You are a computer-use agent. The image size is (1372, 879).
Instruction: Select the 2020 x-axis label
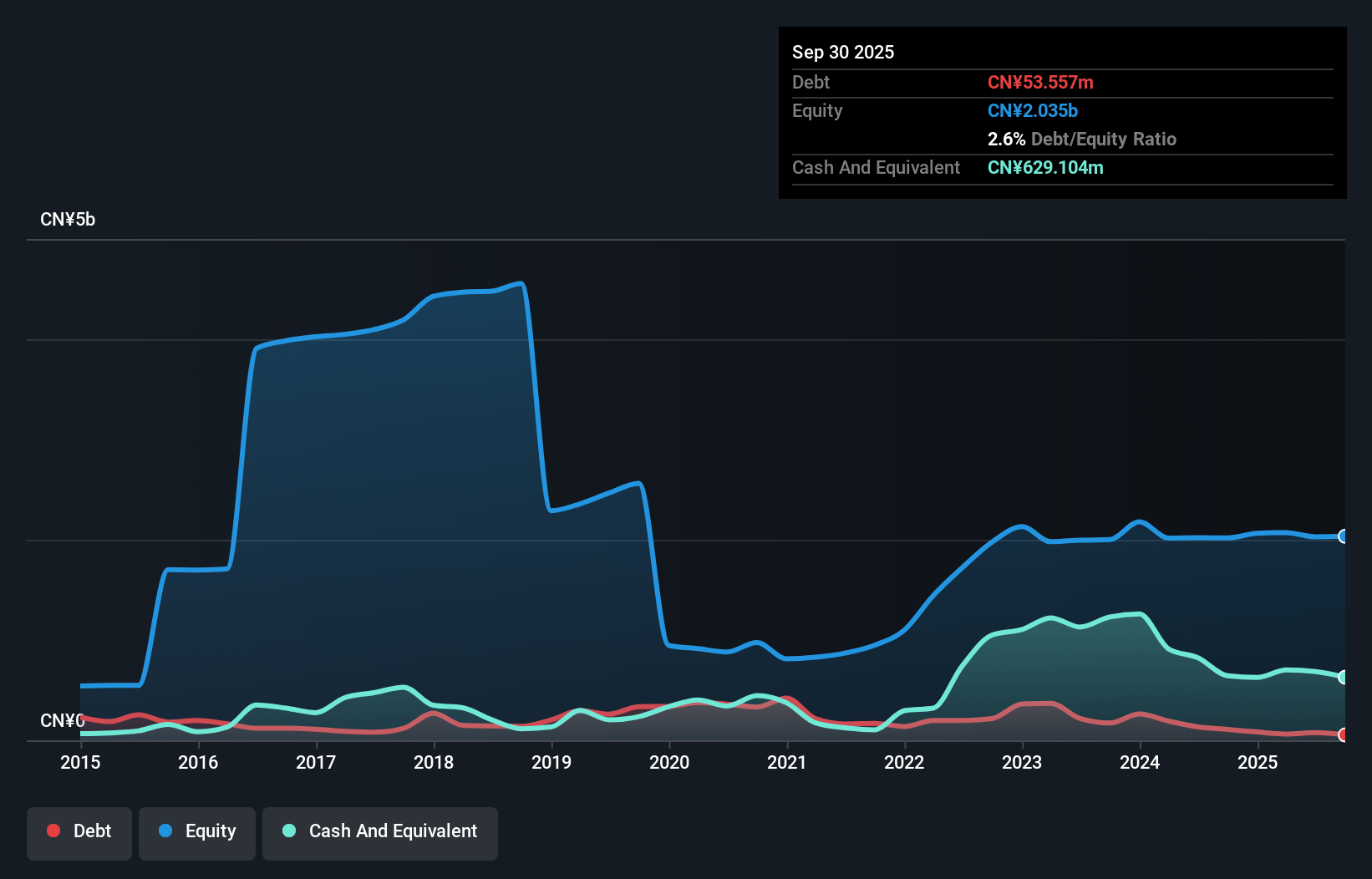(x=669, y=762)
